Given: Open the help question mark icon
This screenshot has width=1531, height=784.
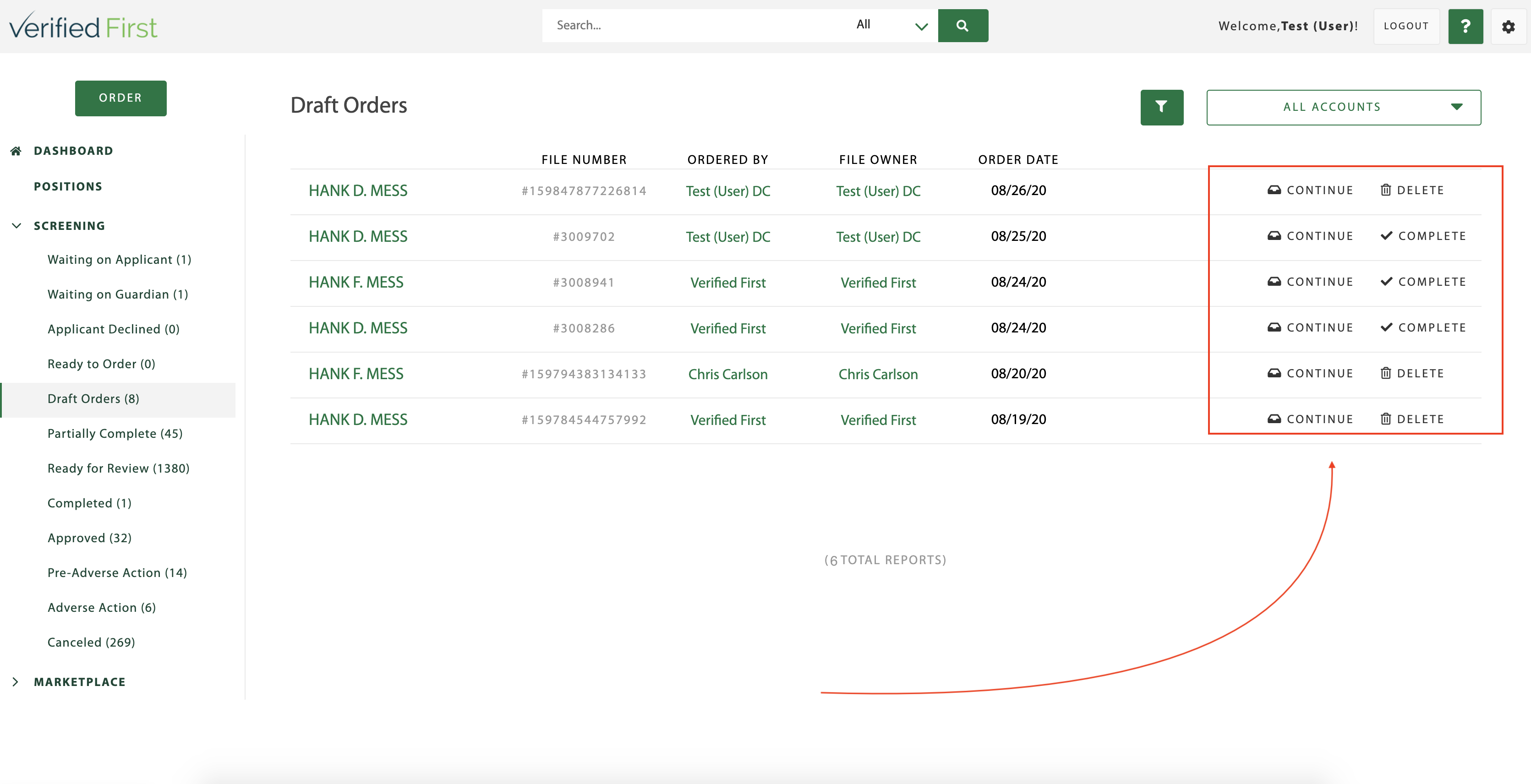Looking at the screenshot, I should click(1465, 26).
